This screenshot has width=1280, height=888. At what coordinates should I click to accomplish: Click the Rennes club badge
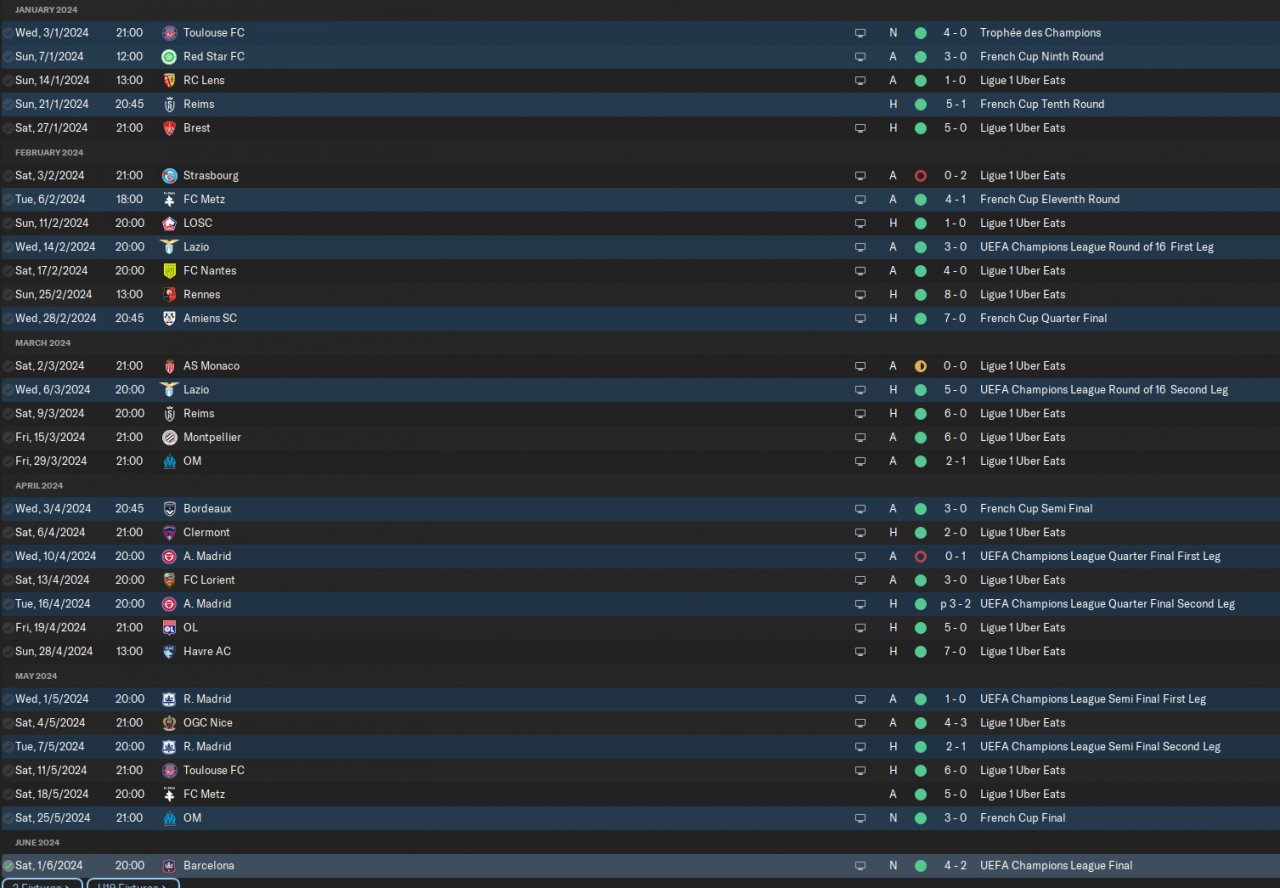click(x=169, y=295)
